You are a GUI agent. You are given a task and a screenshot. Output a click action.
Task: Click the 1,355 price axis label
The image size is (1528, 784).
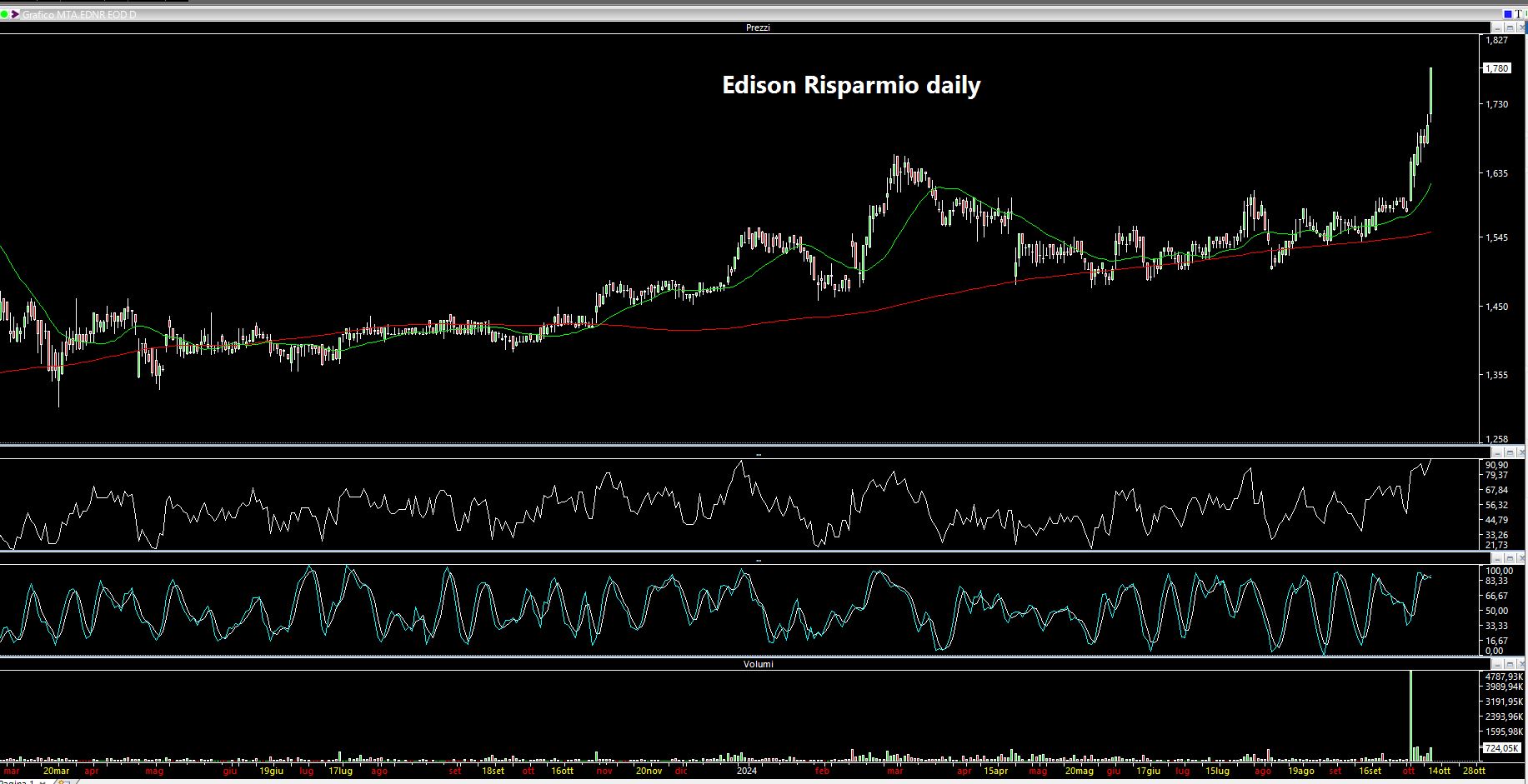point(1496,375)
